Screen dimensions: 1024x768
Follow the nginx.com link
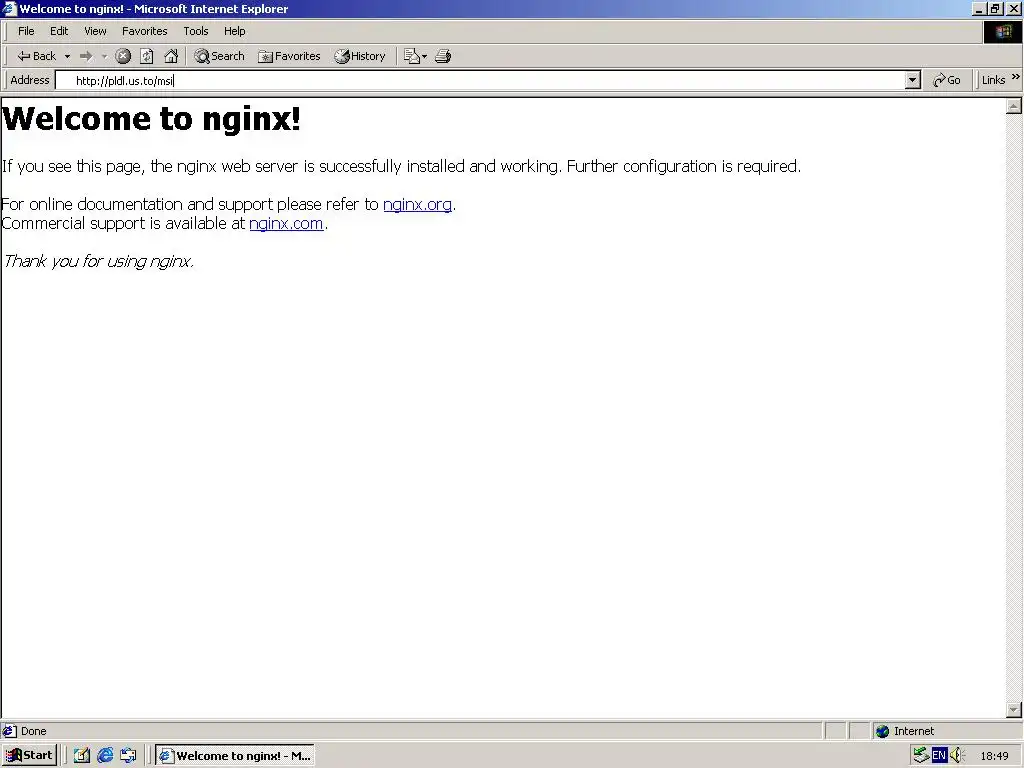[x=286, y=223]
